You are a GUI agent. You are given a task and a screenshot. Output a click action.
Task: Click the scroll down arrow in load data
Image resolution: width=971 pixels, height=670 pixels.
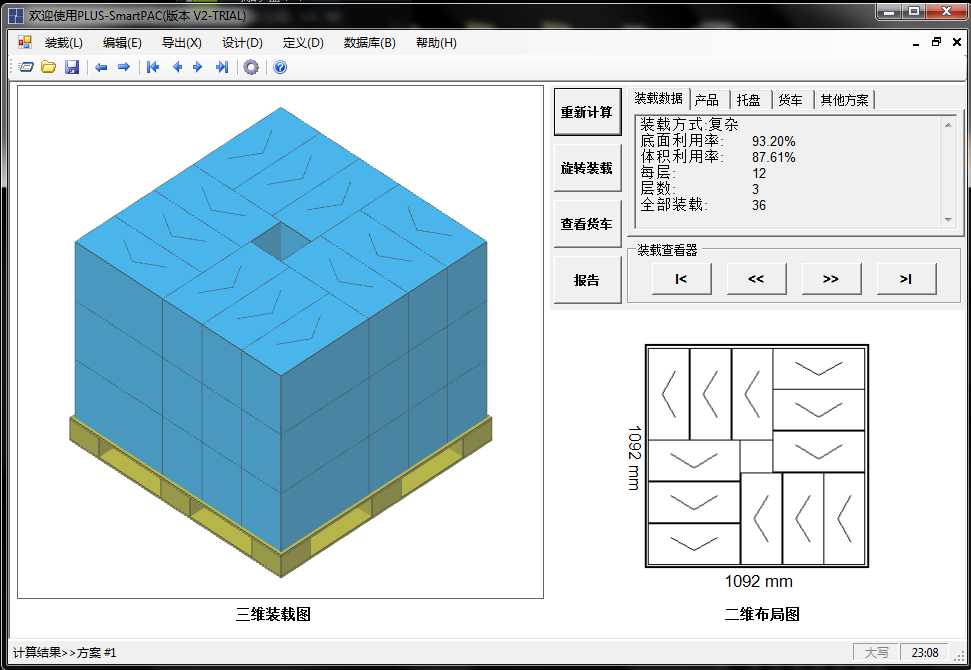pos(948,220)
